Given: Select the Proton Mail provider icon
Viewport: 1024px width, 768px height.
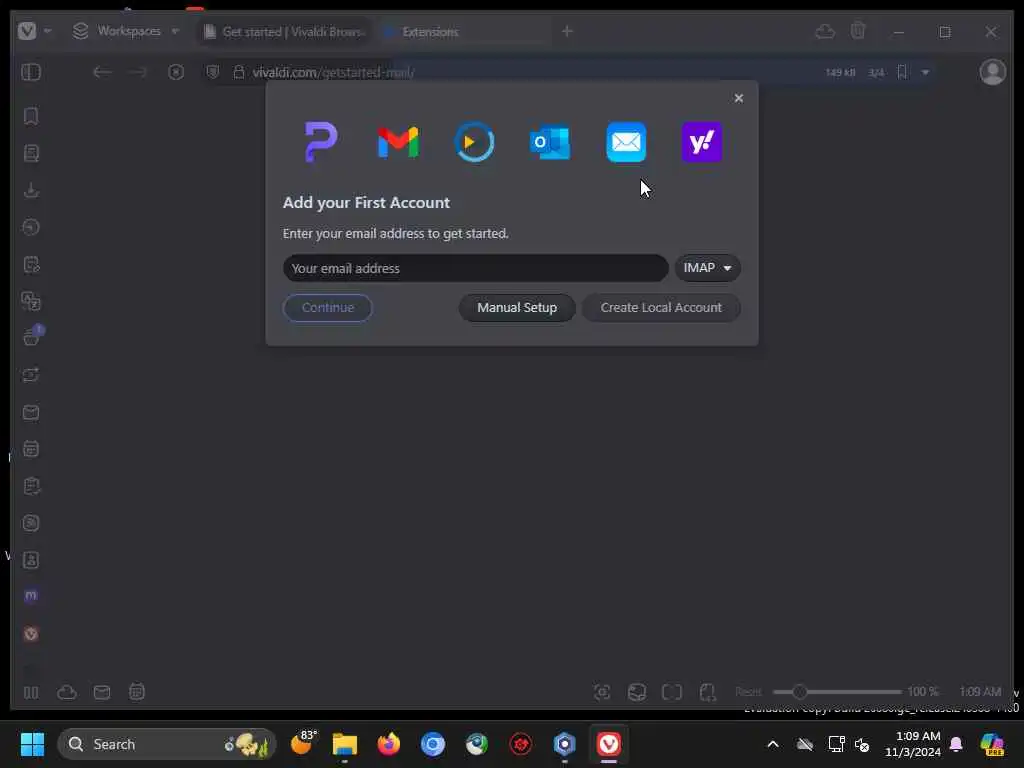Looking at the screenshot, I should (x=321, y=142).
